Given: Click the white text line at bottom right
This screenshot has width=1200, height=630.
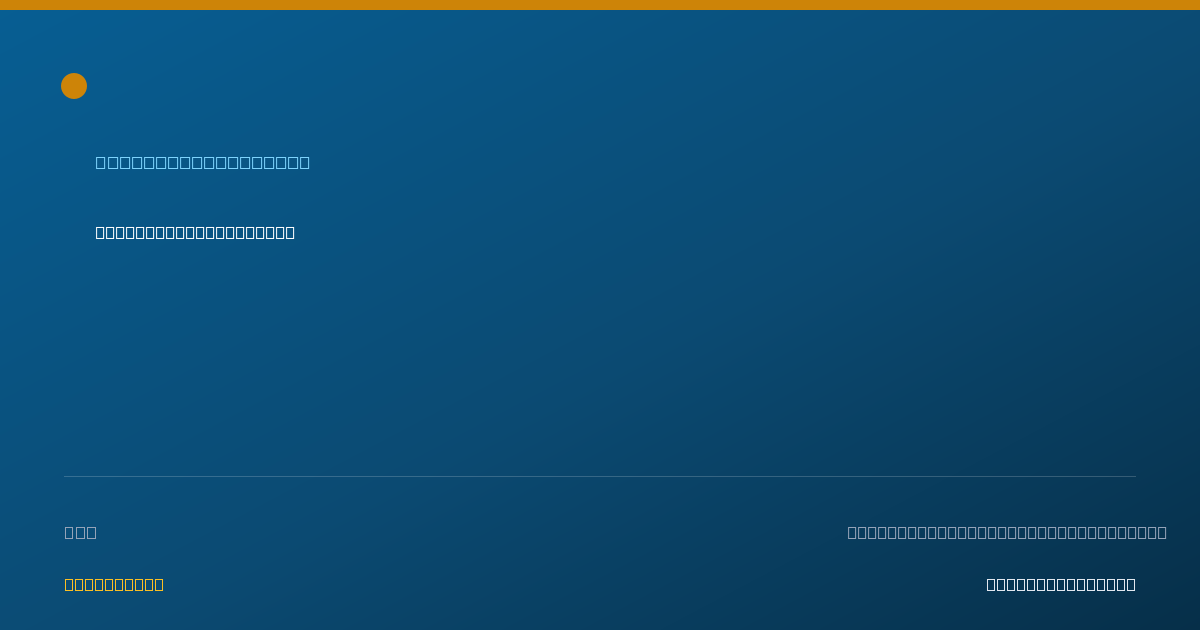Looking at the screenshot, I should [1061, 584].
